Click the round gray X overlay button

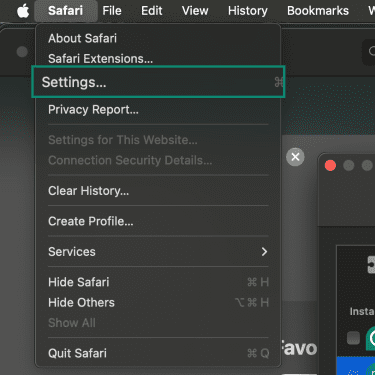pyautogui.click(x=295, y=157)
